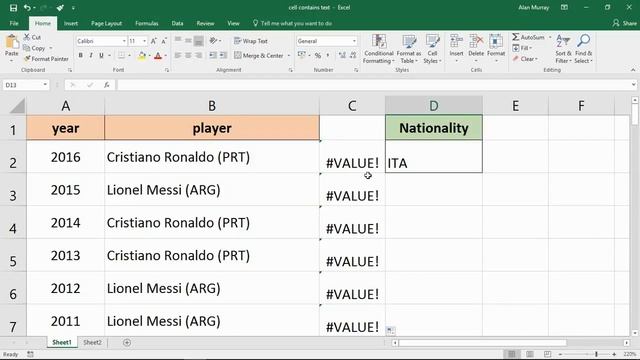
Task: Click cell D2 containing ITA
Action: tap(433, 157)
